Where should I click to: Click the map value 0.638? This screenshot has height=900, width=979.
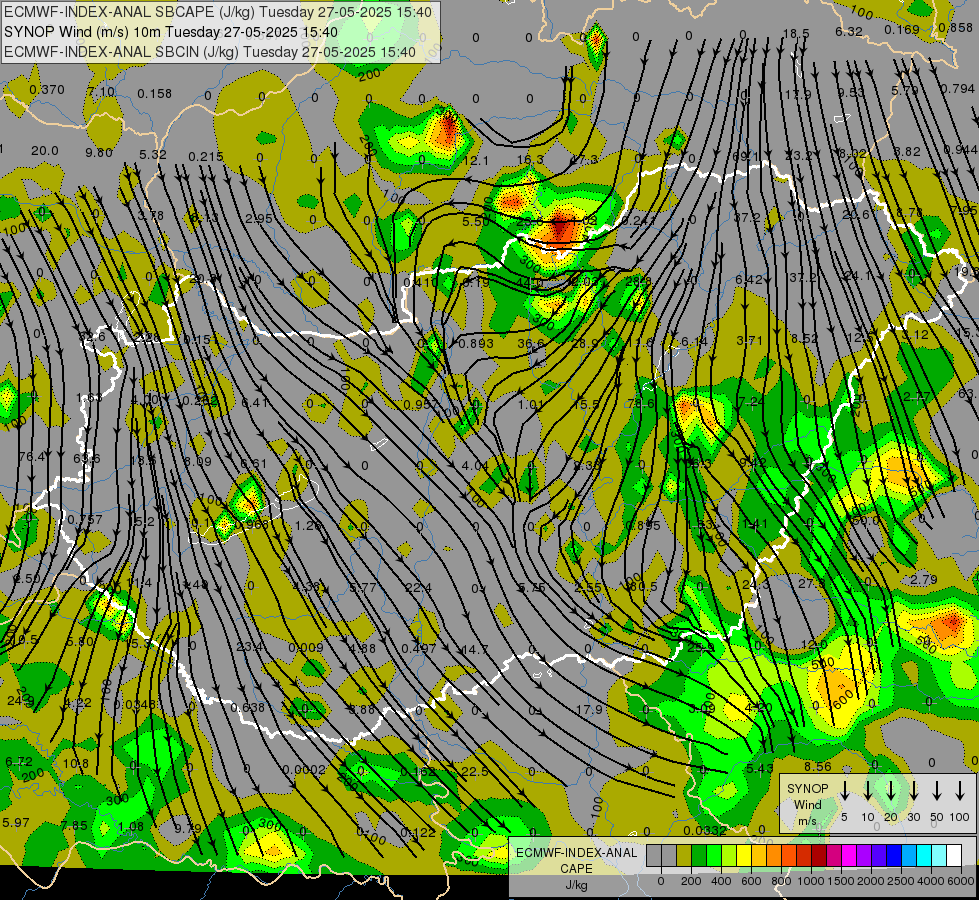[248, 708]
